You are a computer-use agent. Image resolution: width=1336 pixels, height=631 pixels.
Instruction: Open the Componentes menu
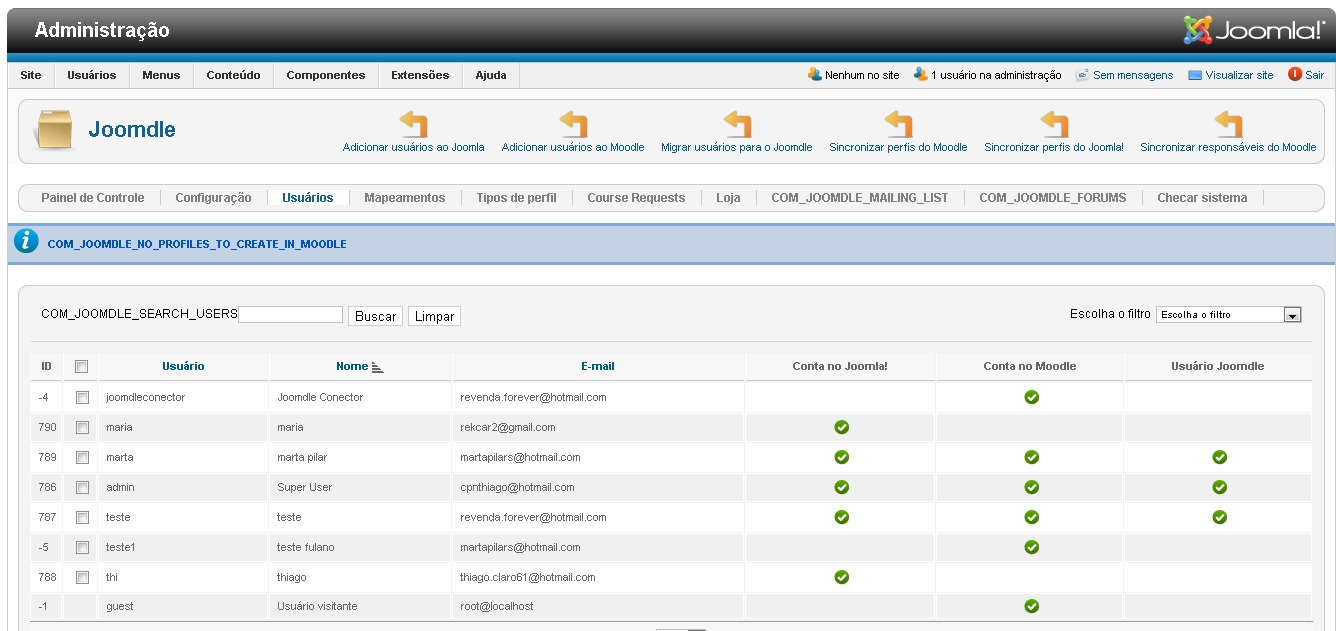(325, 75)
